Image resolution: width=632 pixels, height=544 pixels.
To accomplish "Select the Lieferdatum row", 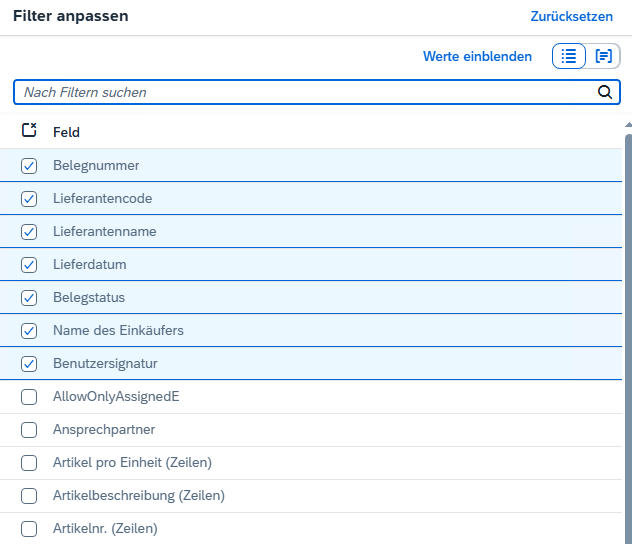I will click(x=300, y=265).
